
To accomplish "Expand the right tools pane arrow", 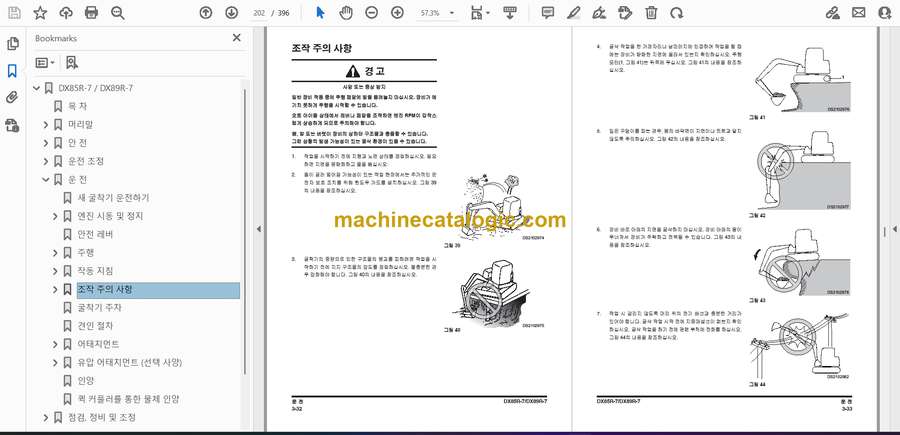I will 894,229.
